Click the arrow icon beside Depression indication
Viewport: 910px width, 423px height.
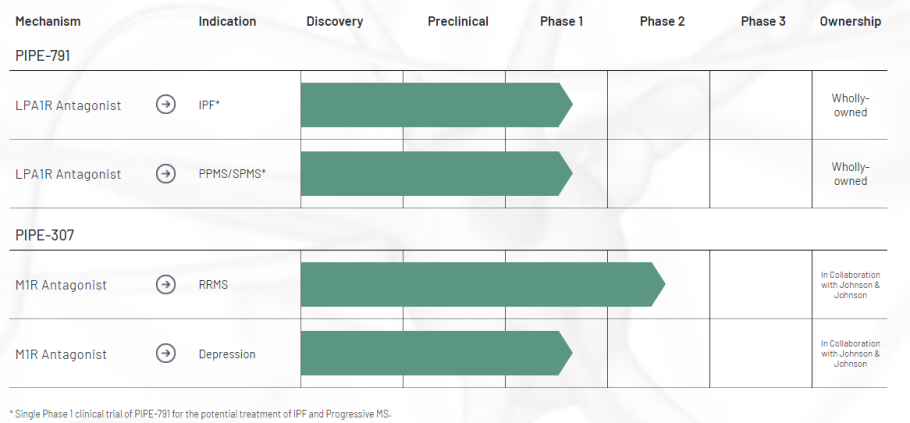166,354
